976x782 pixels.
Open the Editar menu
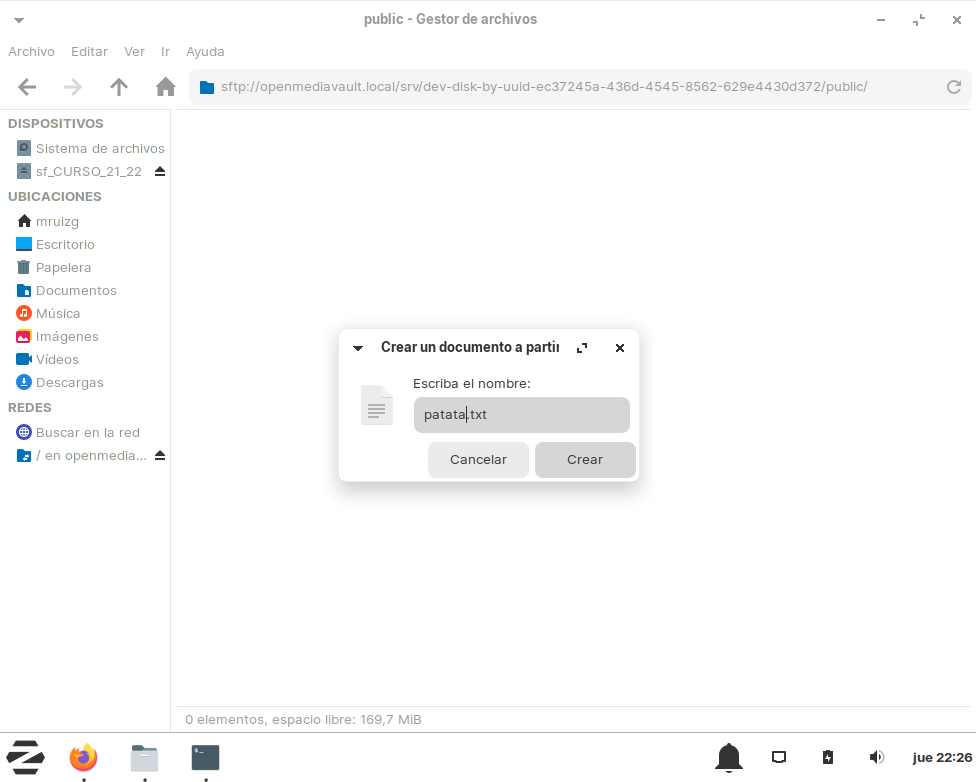pyautogui.click(x=89, y=51)
